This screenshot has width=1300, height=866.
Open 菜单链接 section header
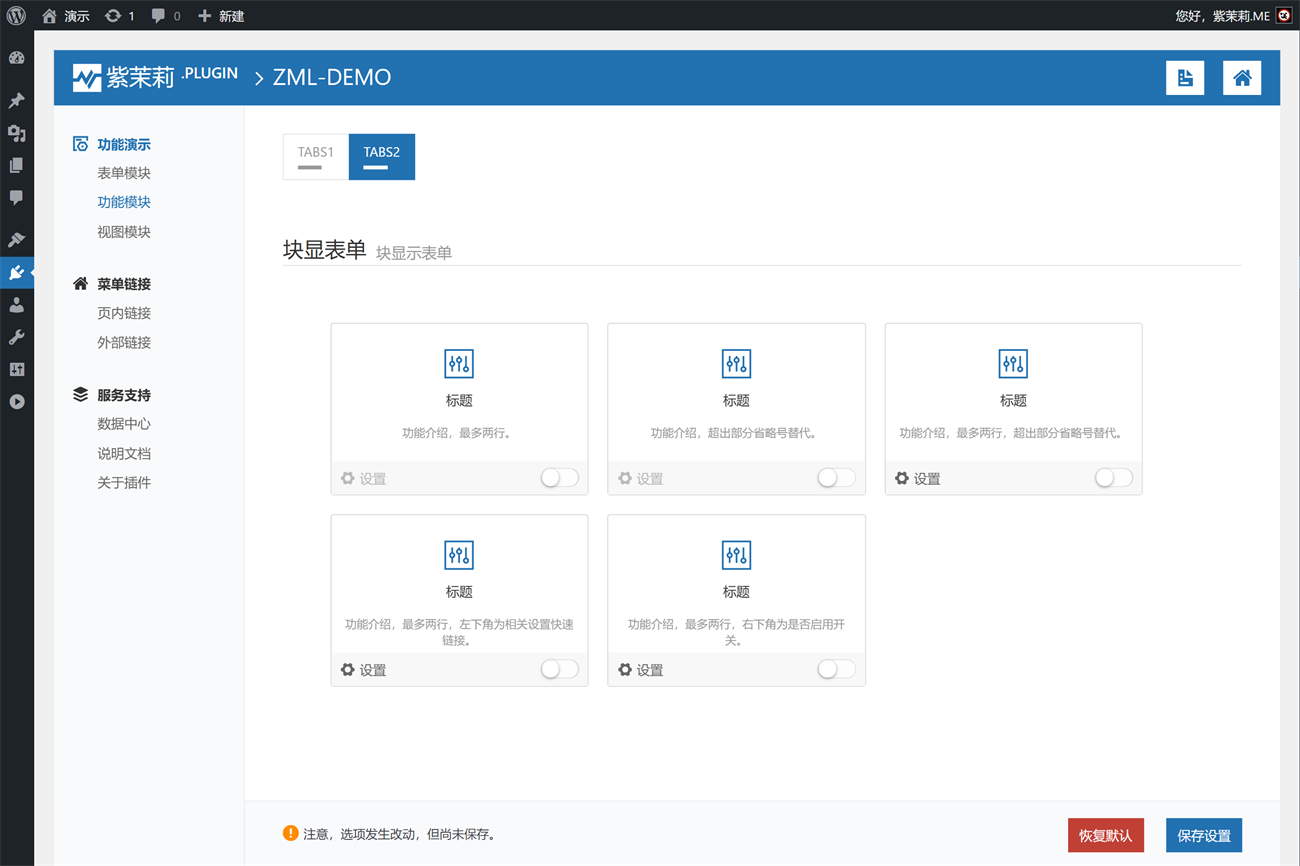112,284
